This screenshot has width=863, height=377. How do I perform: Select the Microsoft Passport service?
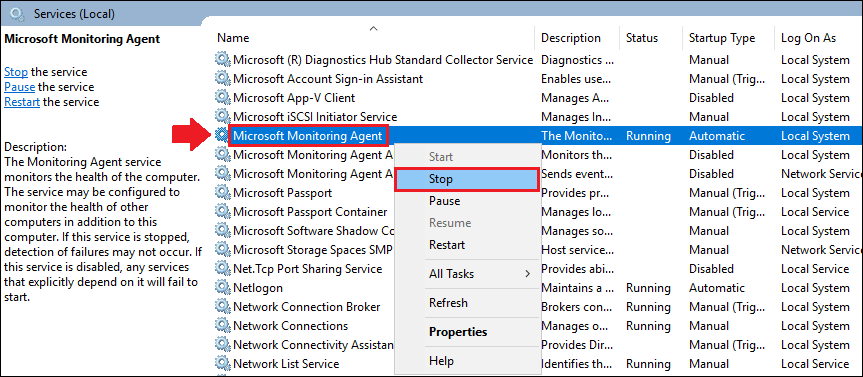click(282, 193)
